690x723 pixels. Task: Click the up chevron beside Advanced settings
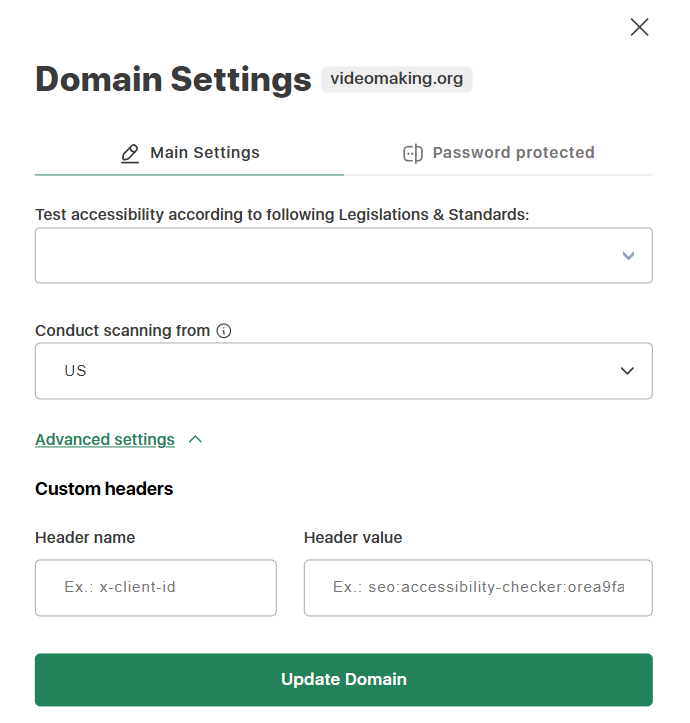(196, 439)
